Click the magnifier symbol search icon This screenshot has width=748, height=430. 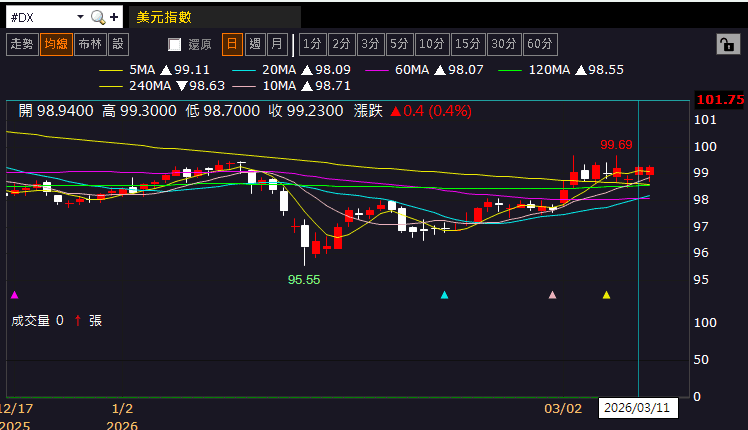coord(97,17)
